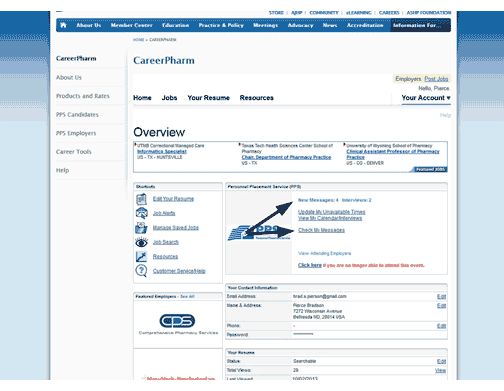Screen dimensions: 504x391
Task: Open the Member Center menu
Action: pyautogui.click(x=131, y=25)
